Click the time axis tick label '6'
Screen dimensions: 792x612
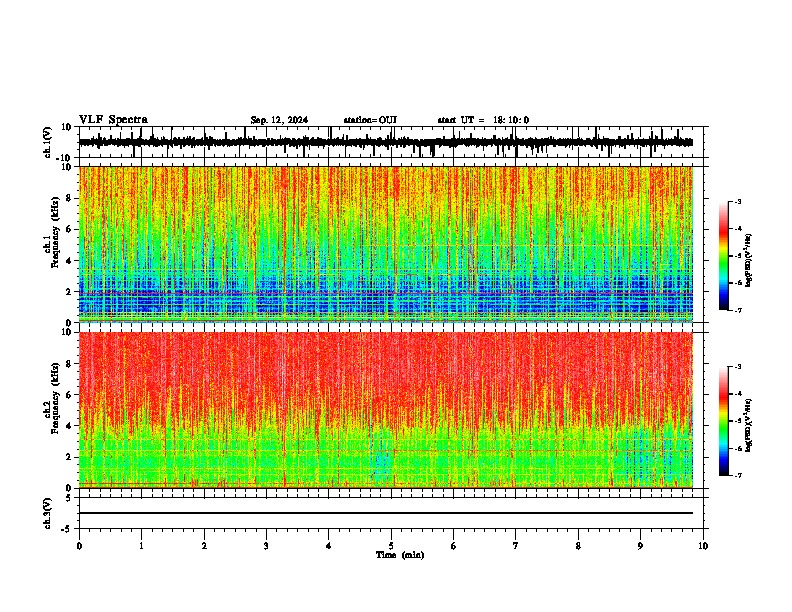pyautogui.click(x=454, y=546)
